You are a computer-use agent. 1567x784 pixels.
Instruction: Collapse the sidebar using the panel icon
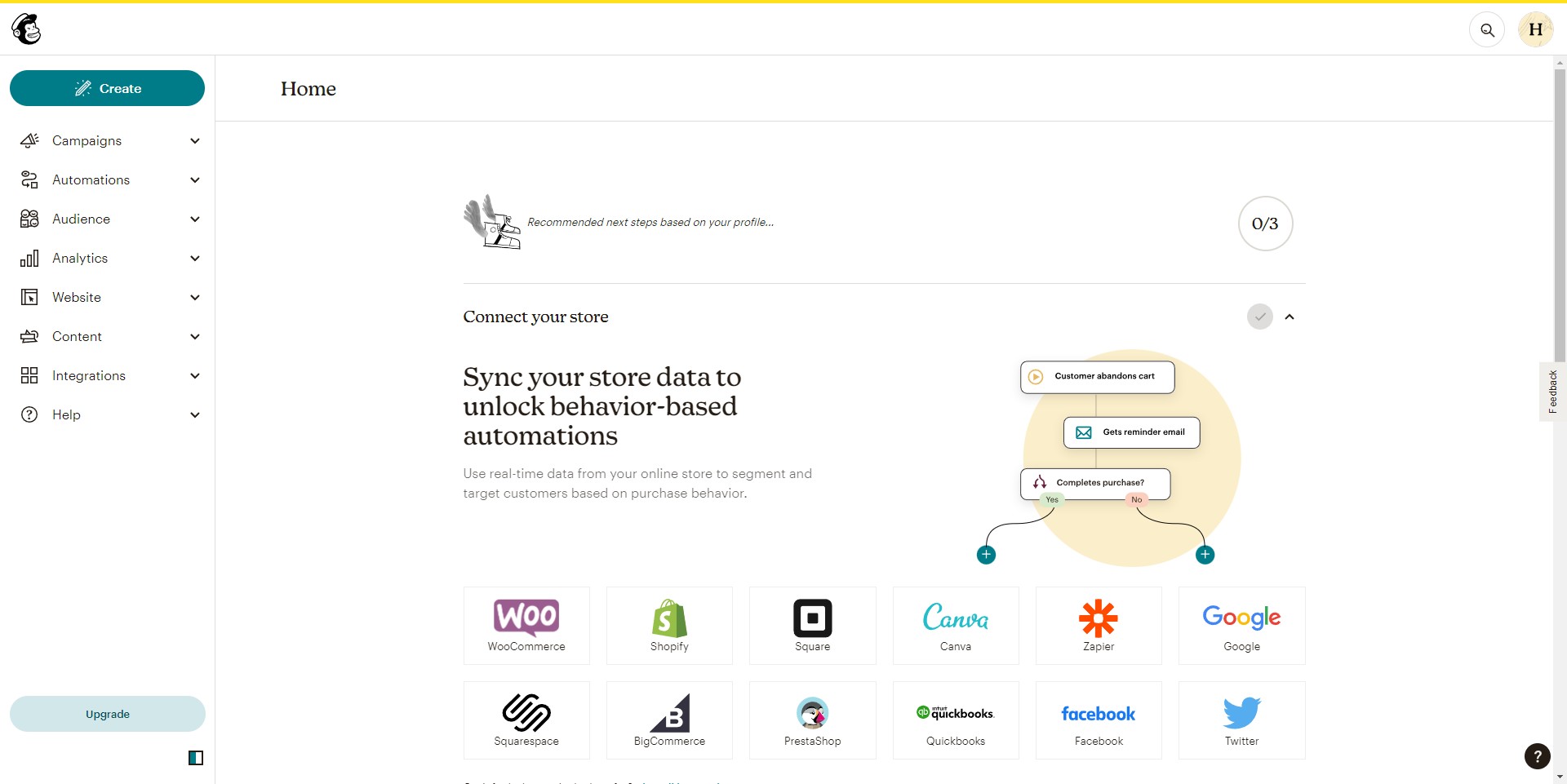coord(196,758)
